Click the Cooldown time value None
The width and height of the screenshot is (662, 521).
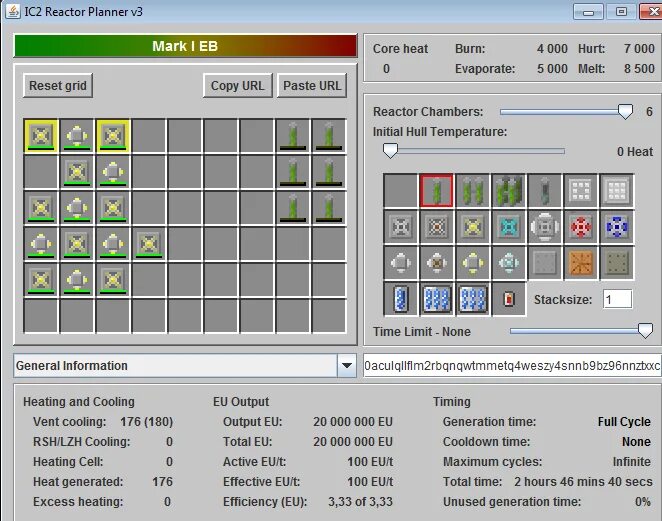[636, 442]
